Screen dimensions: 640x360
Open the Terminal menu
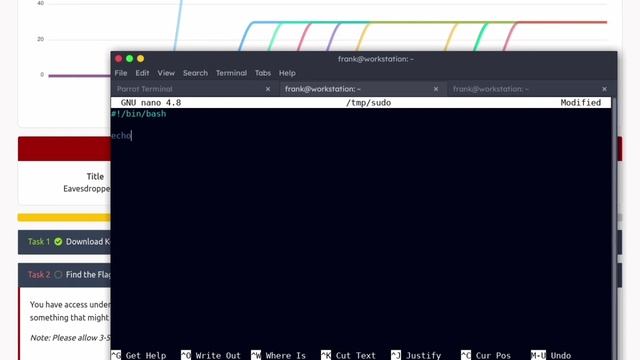231,73
